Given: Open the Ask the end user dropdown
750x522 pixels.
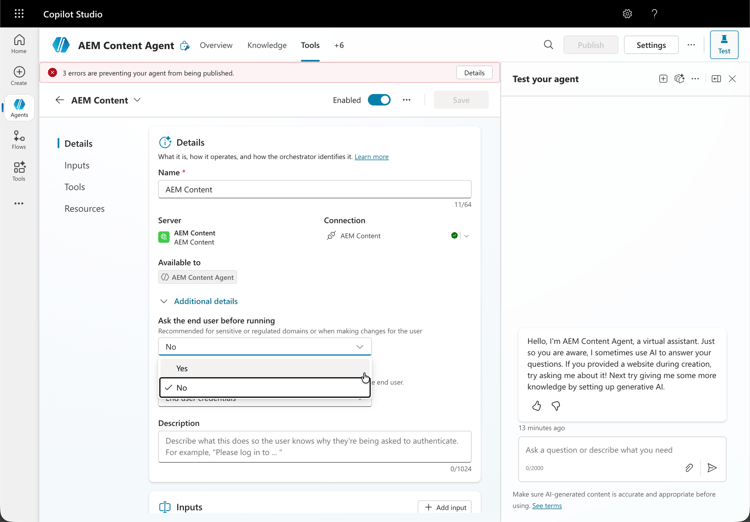Looking at the screenshot, I should [265, 347].
